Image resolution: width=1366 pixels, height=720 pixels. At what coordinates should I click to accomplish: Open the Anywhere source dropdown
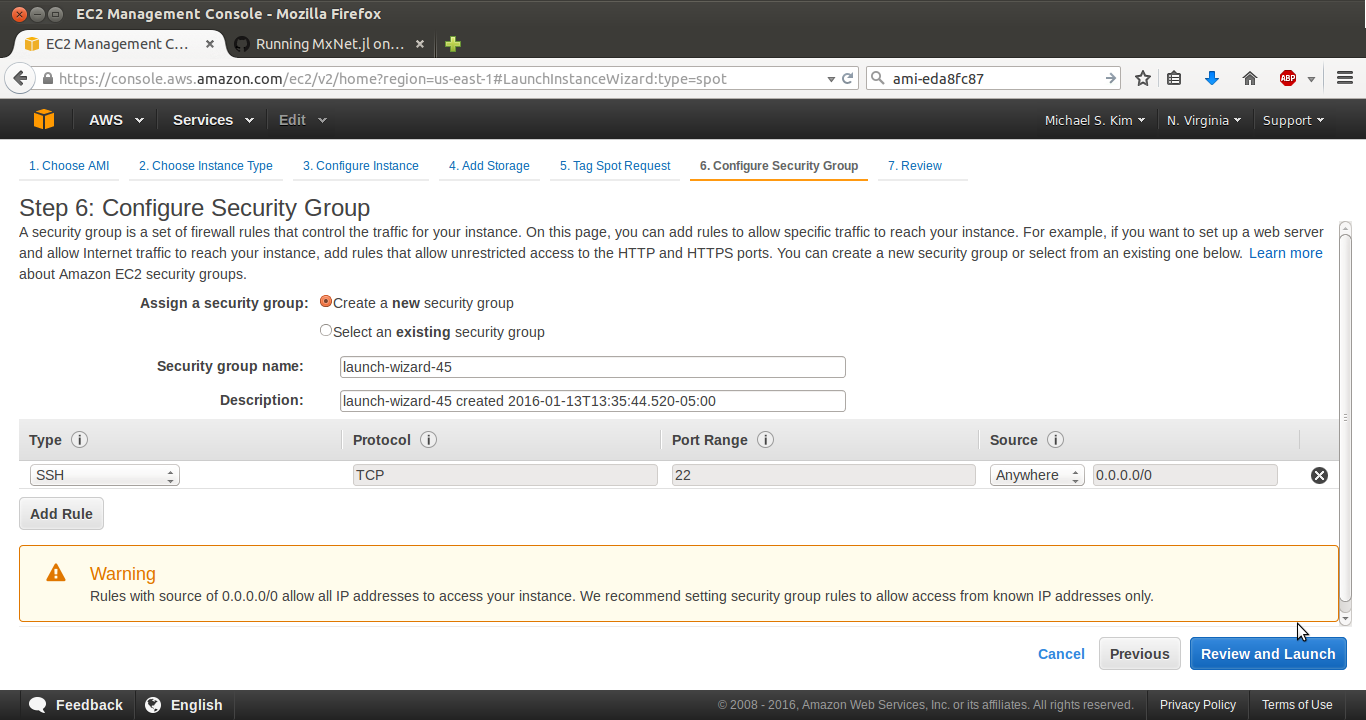(x=1037, y=475)
